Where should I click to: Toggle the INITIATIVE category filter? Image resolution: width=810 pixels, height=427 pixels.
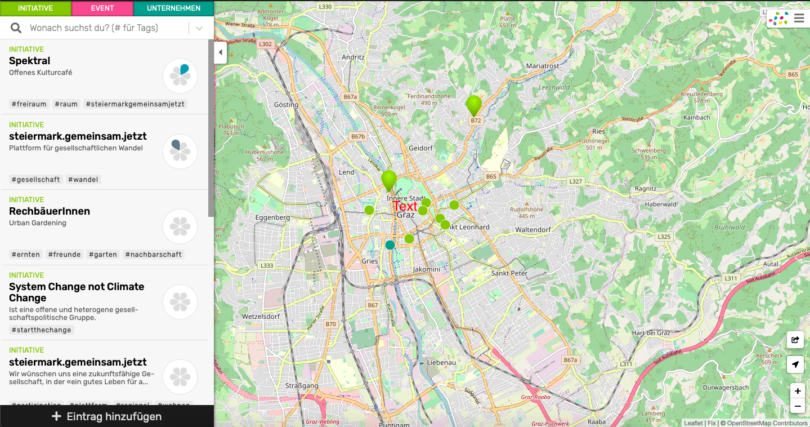click(x=35, y=7)
